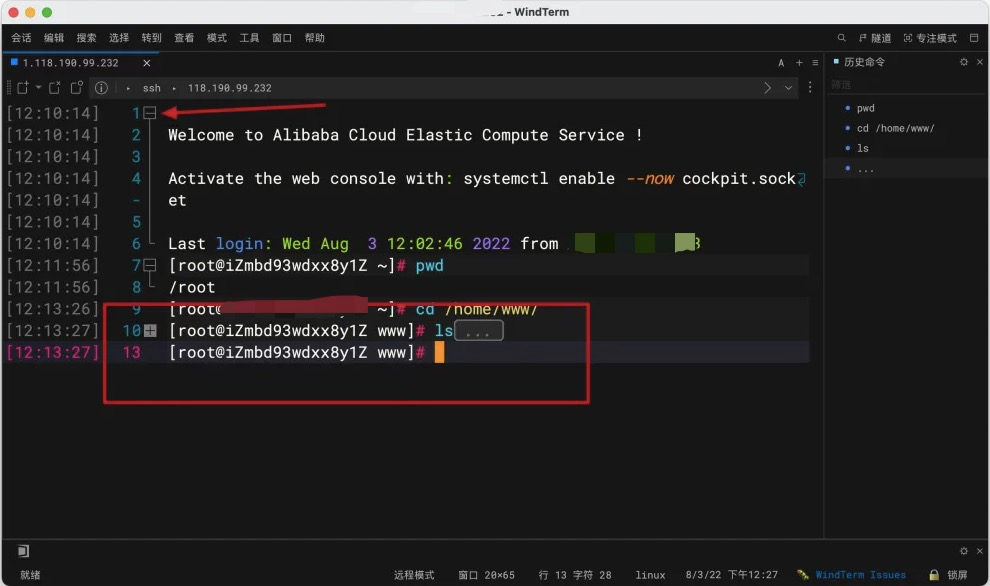Click the 就绪 status text
This screenshot has height=586, width=990.
(x=30, y=575)
